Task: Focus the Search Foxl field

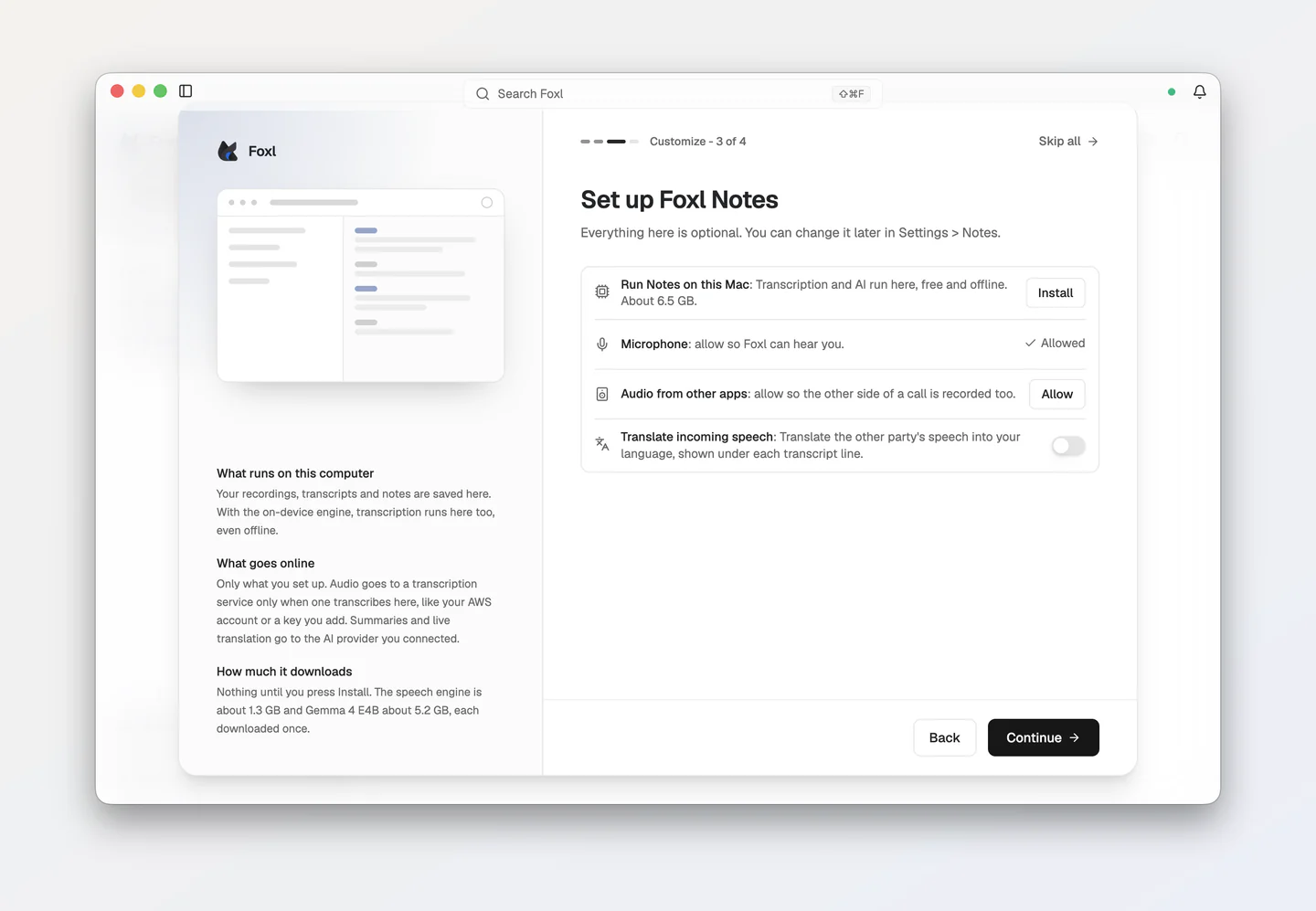Action: coord(673,93)
